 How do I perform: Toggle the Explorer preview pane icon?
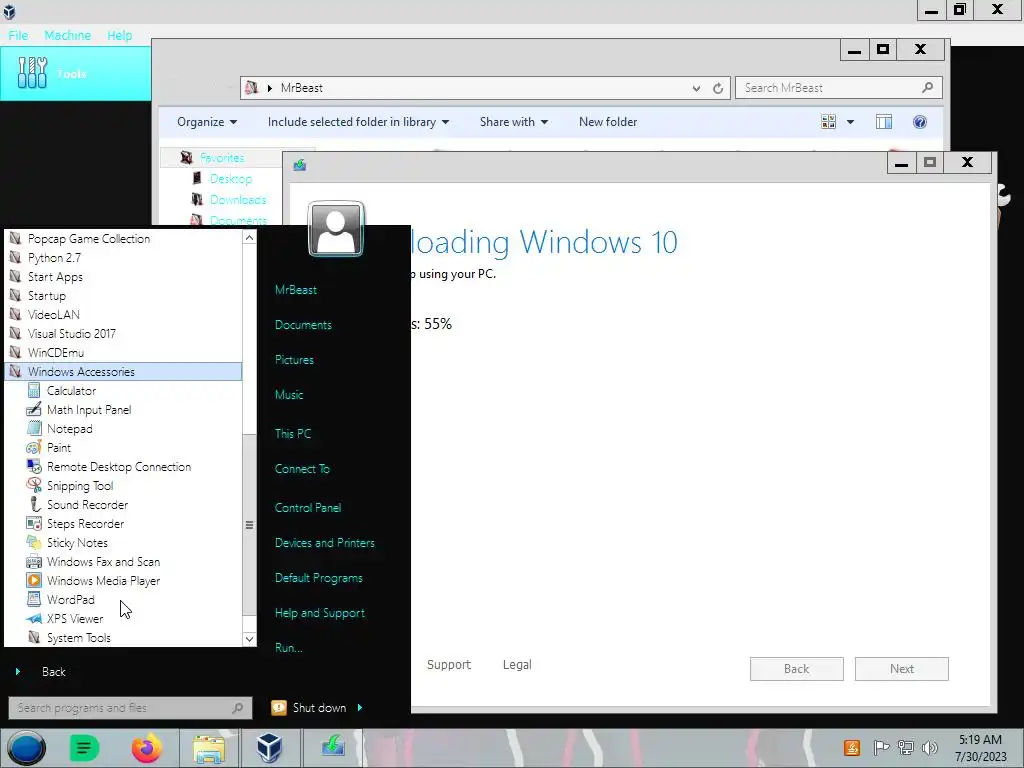click(884, 121)
